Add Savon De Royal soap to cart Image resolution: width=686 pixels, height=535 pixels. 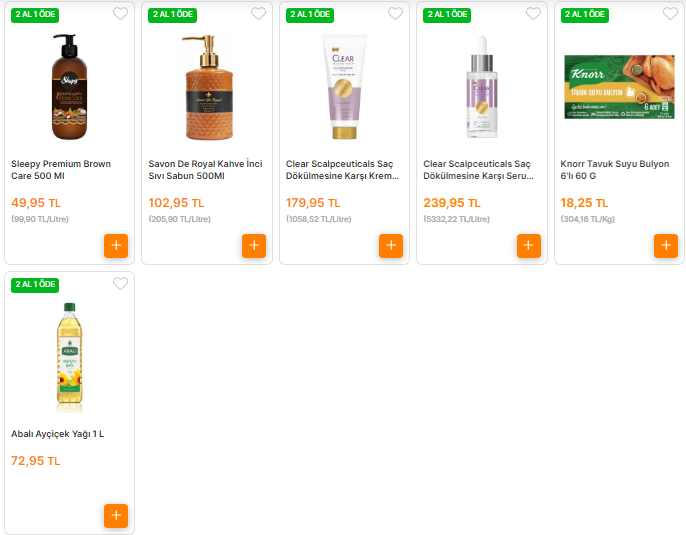254,245
